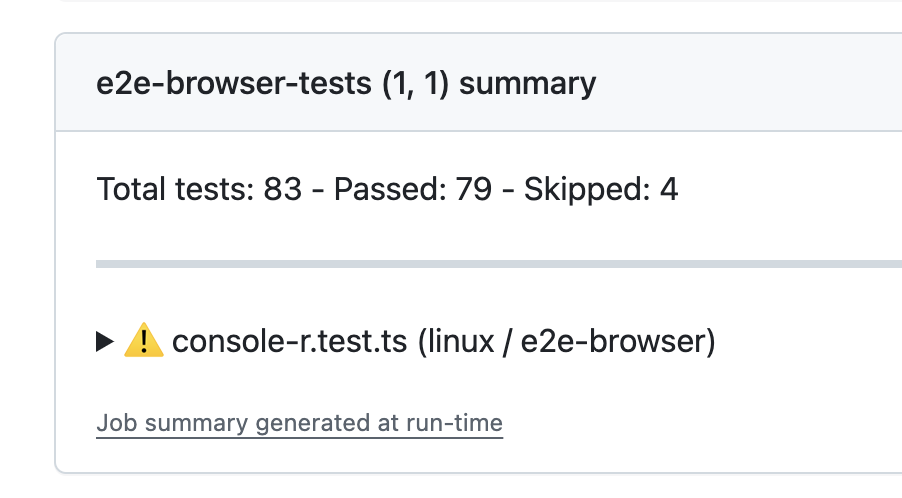Viewport: 902px width, 498px height.
Task: Click the word summary in the card heading
Action: pyautogui.click(x=528, y=85)
